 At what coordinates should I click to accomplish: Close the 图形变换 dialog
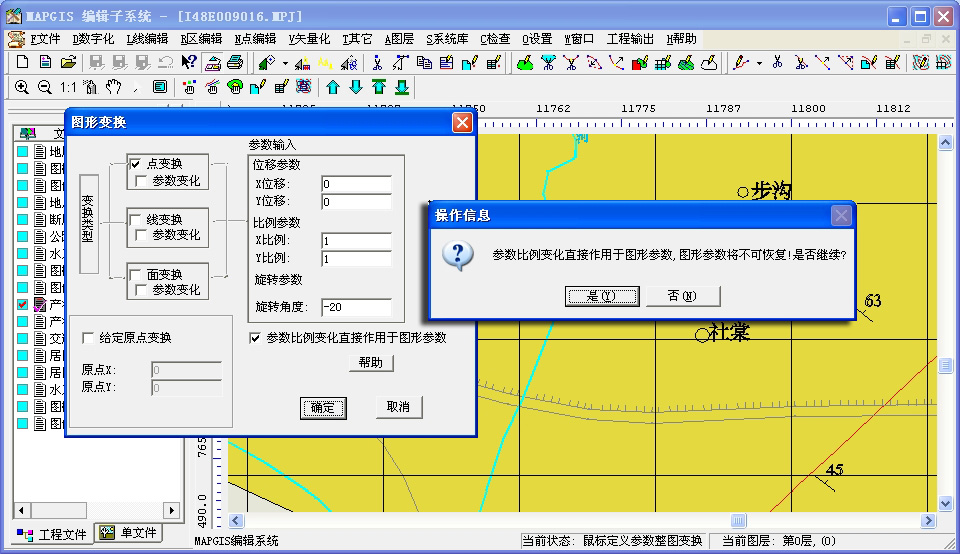coord(462,122)
